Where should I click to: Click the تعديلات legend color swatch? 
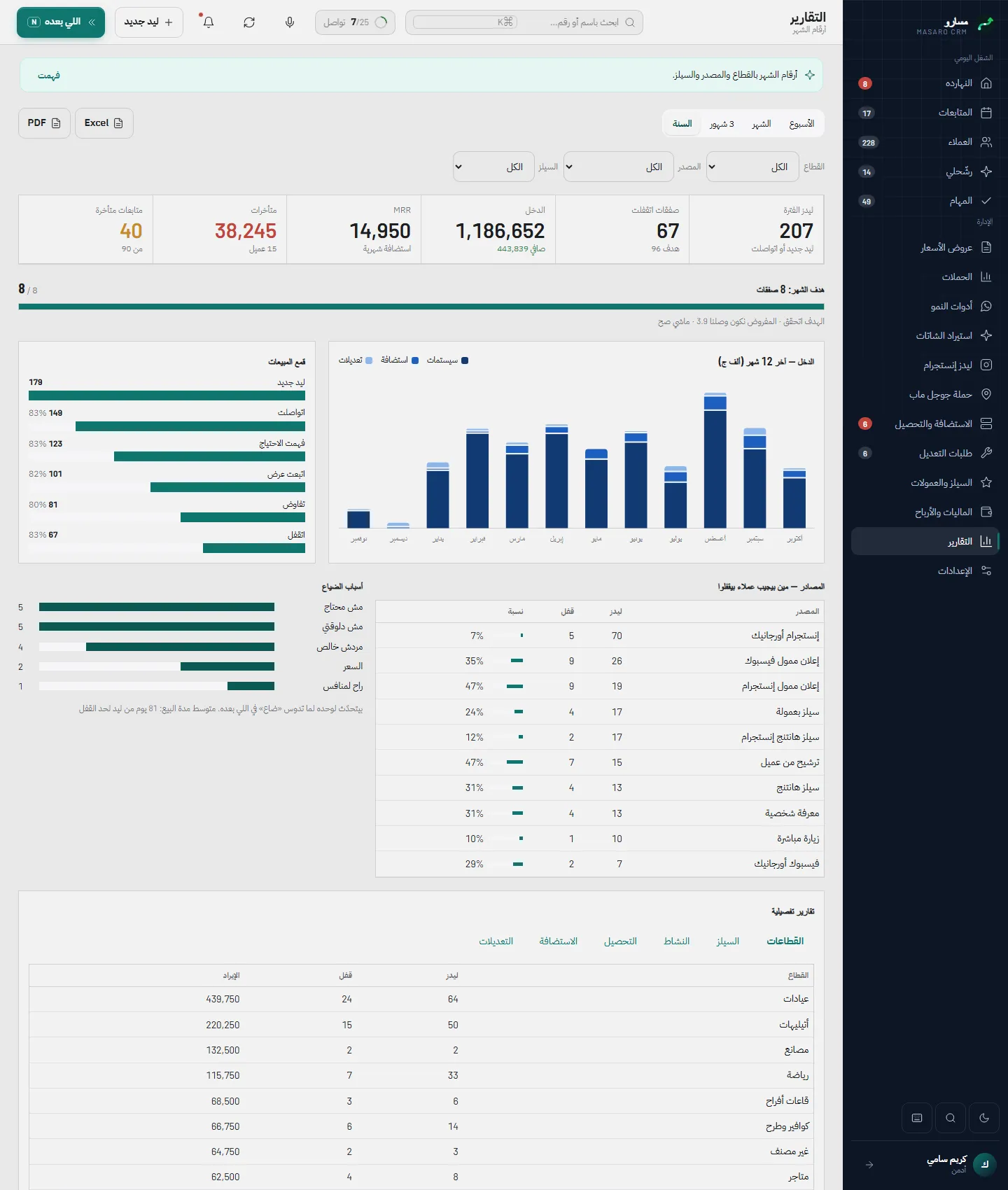(369, 360)
